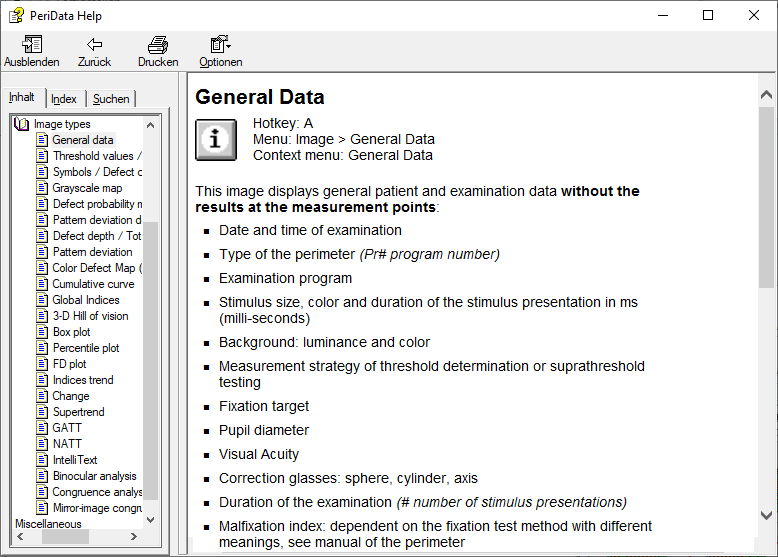Print the topic via Drucken icon
The image size is (778, 557).
tap(158, 45)
